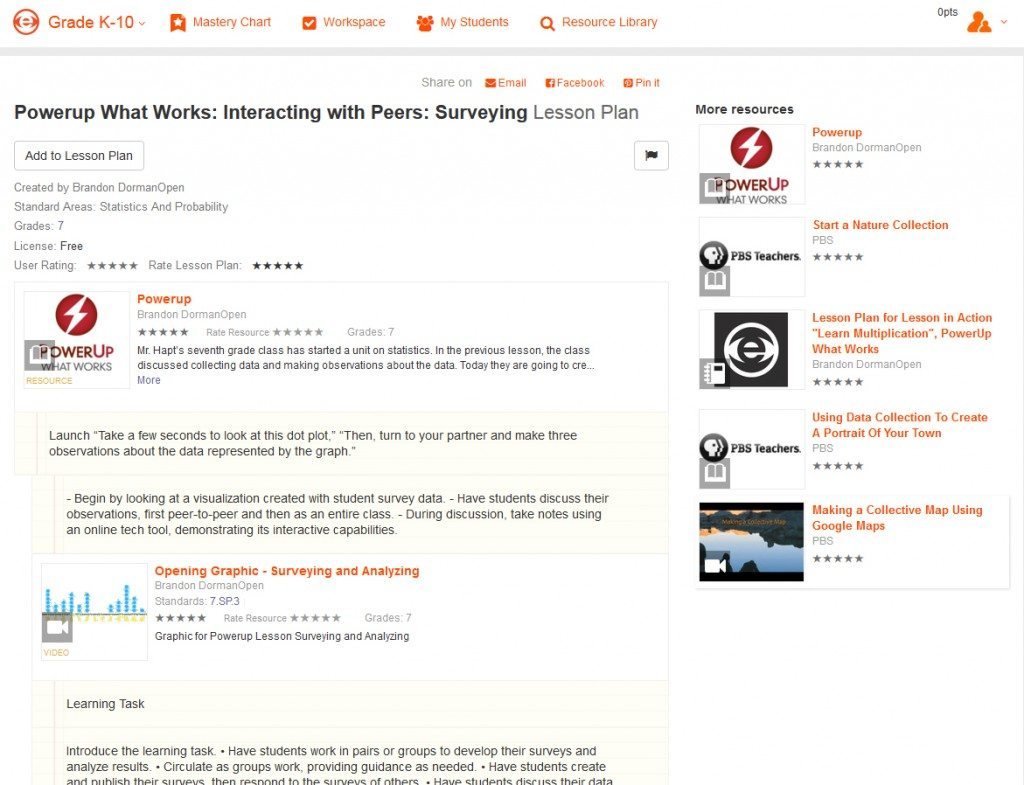Select the Mastery Chart flag icon
Image resolution: width=1024 pixels, height=785 pixels.
tap(180, 21)
